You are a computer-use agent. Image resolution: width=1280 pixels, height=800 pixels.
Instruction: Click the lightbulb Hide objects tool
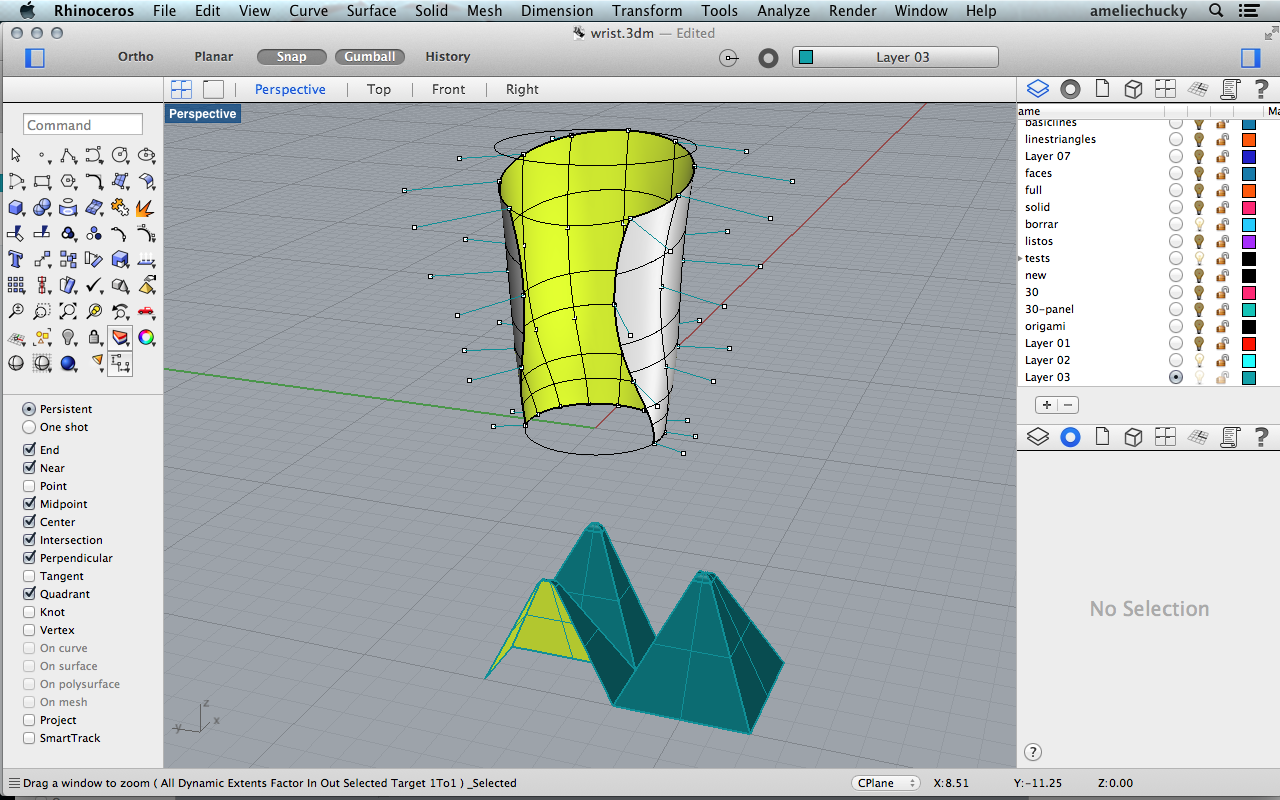68,338
